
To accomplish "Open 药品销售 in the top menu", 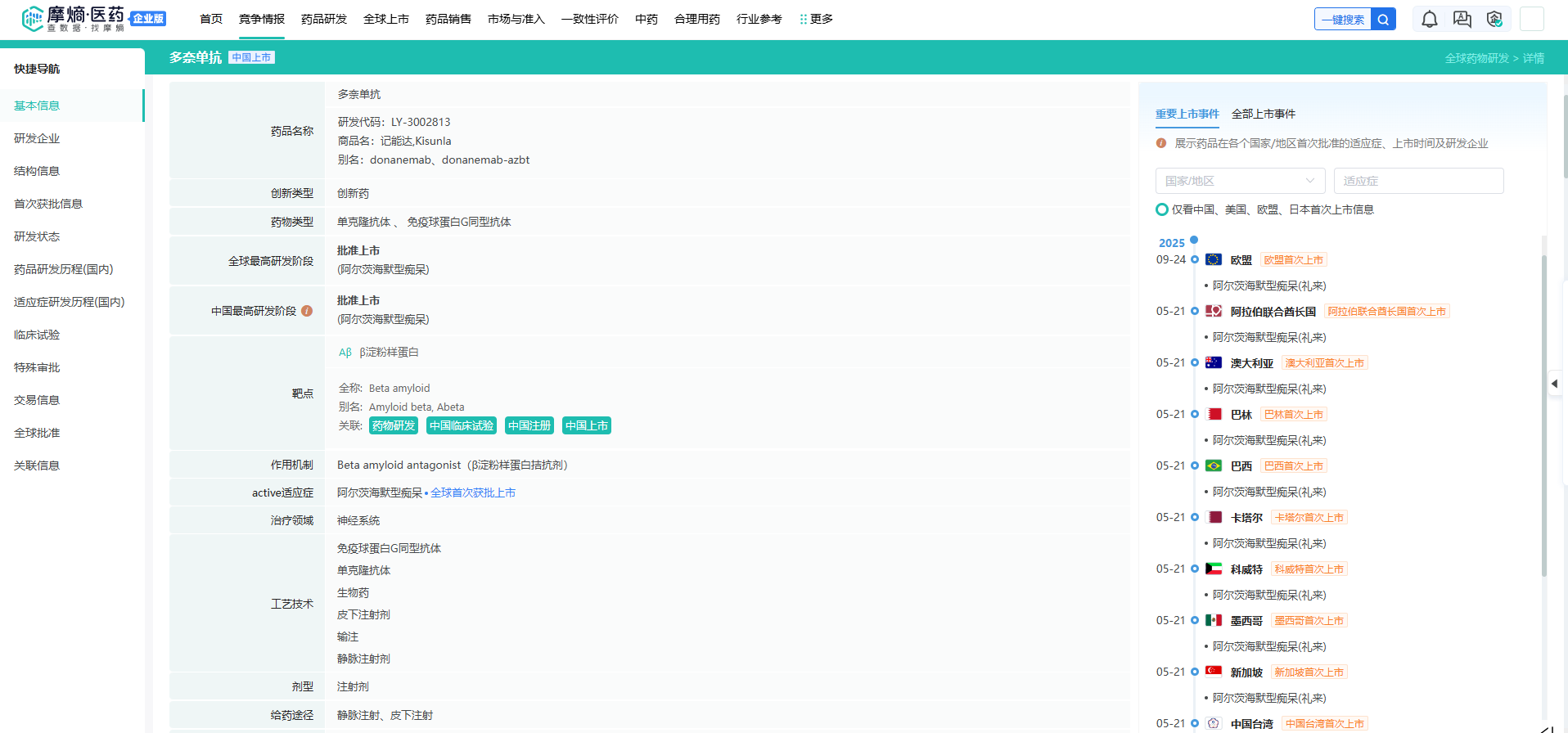I will 448,19.
